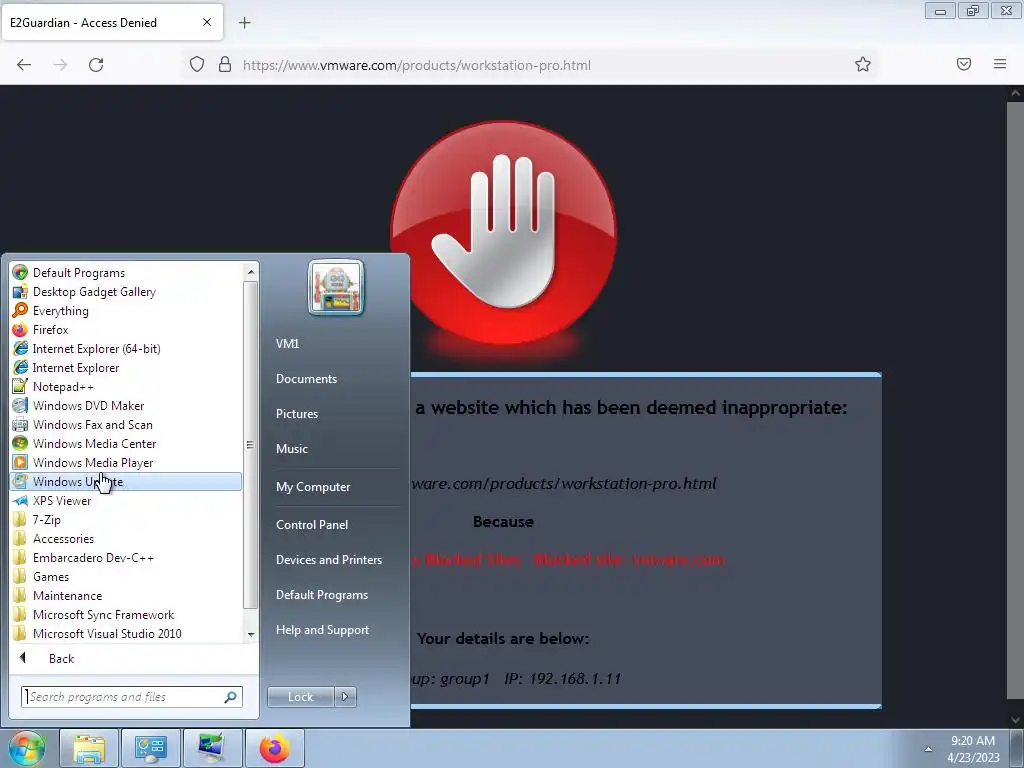
Task: Click the Lock button
Action: (x=300, y=697)
